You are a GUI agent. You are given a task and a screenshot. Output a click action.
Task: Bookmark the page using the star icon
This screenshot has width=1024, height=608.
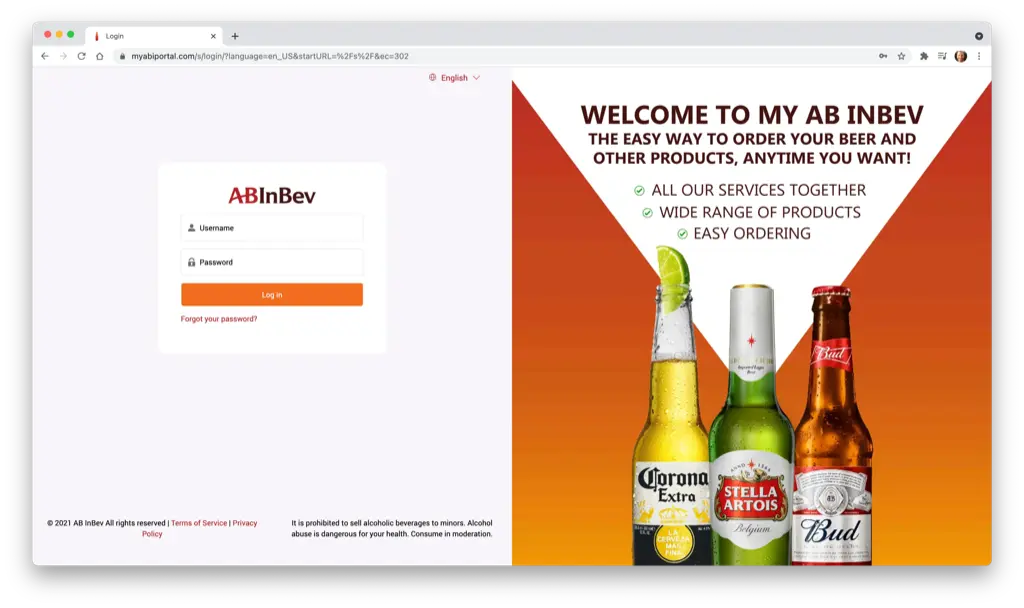click(x=901, y=57)
